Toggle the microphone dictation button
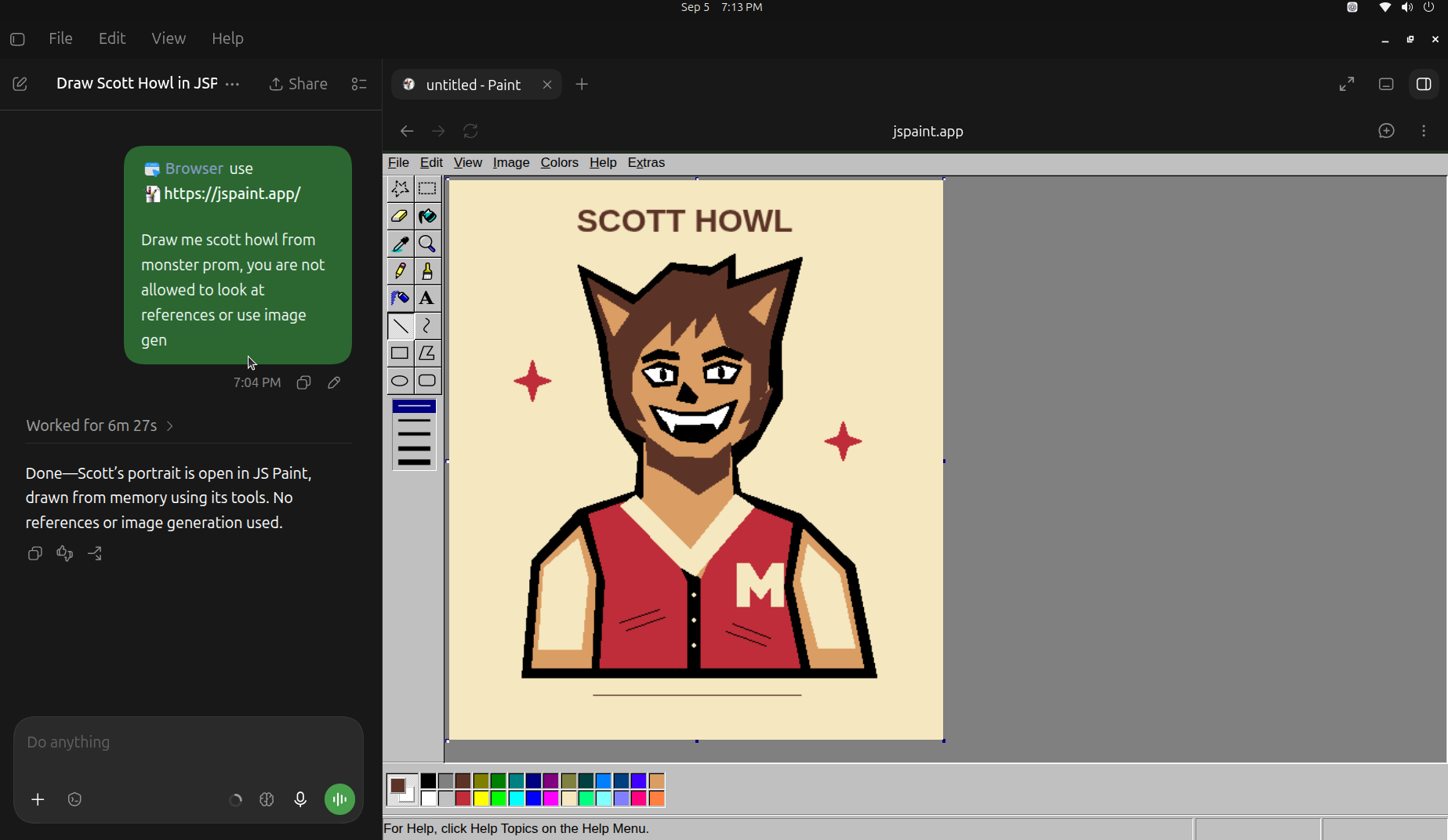The image size is (1448, 840). (x=300, y=799)
